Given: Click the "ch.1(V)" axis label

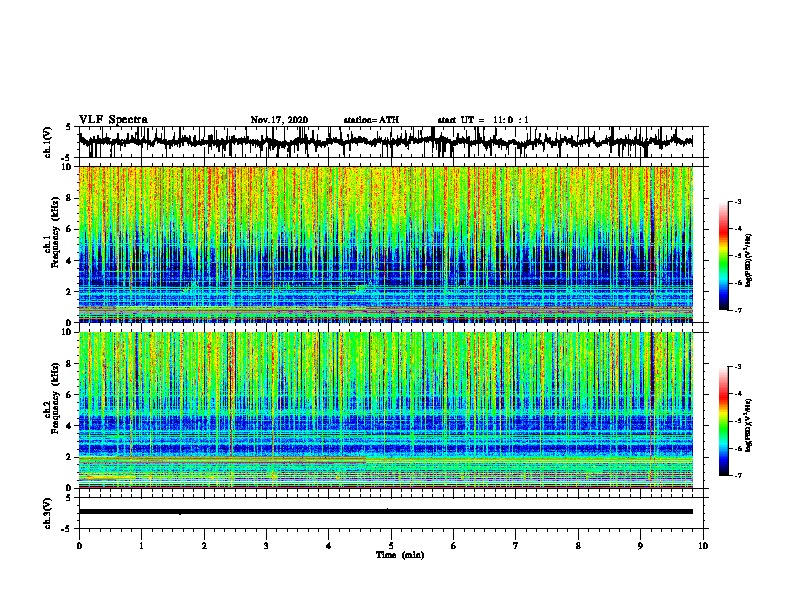Looking at the screenshot, I should pos(47,142).
